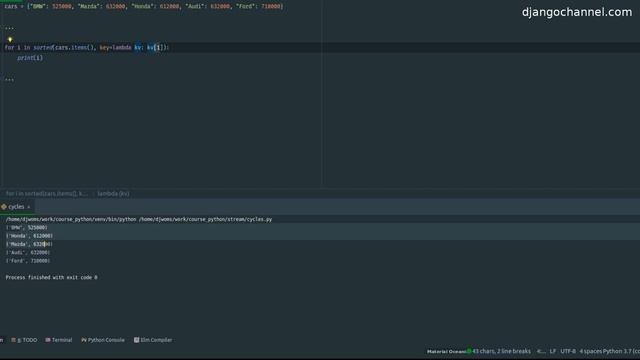Open the Python Console tool window
The image size is (640, 360).
(x=103, y=340)
